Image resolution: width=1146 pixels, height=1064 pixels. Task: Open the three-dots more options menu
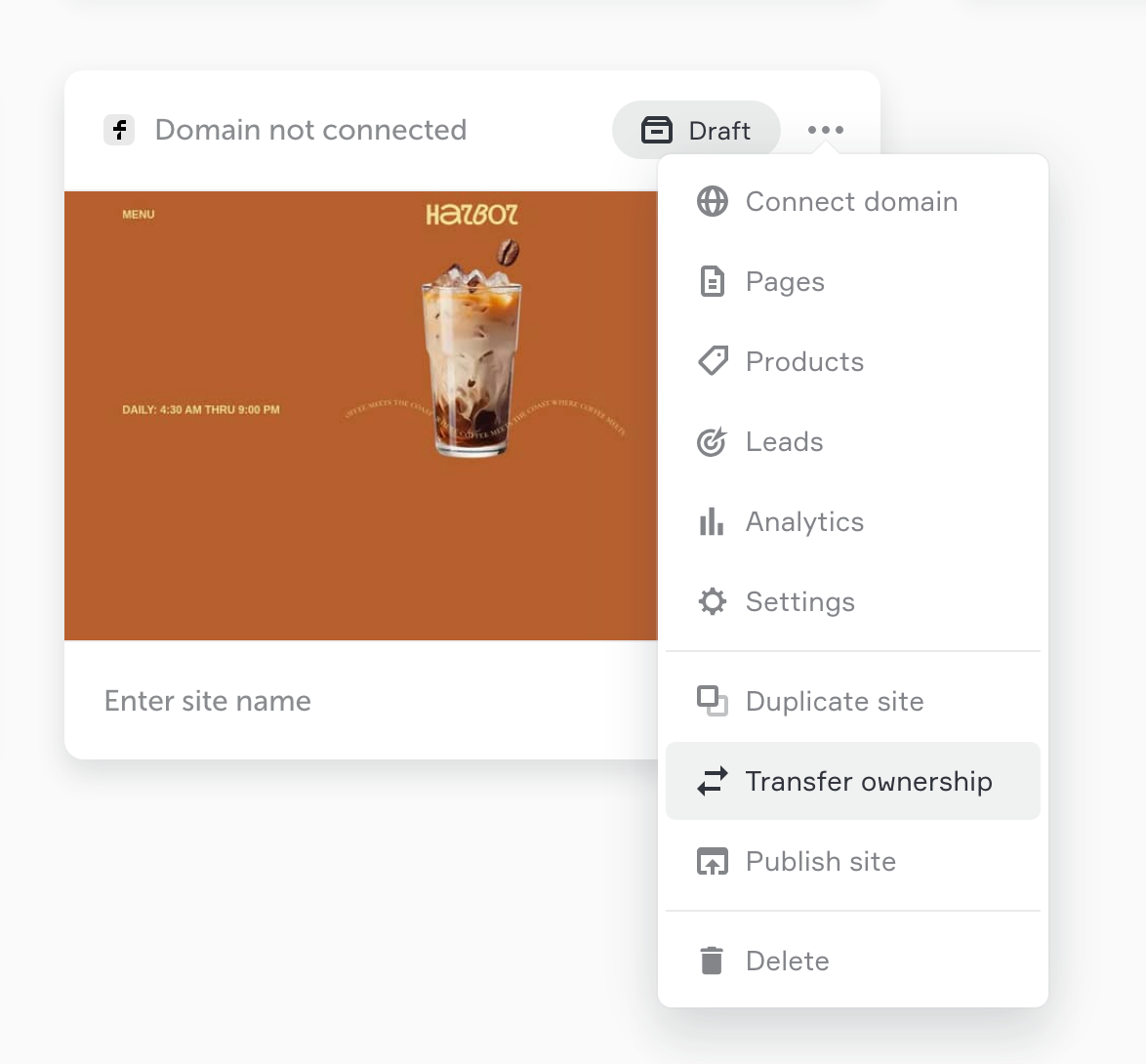coord(826,130)
